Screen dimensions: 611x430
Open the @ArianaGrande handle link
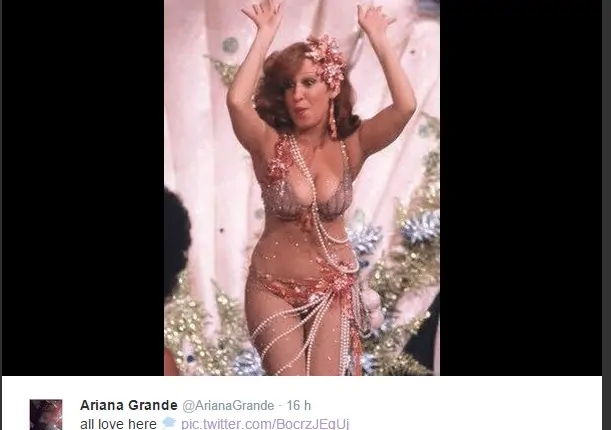228,406
